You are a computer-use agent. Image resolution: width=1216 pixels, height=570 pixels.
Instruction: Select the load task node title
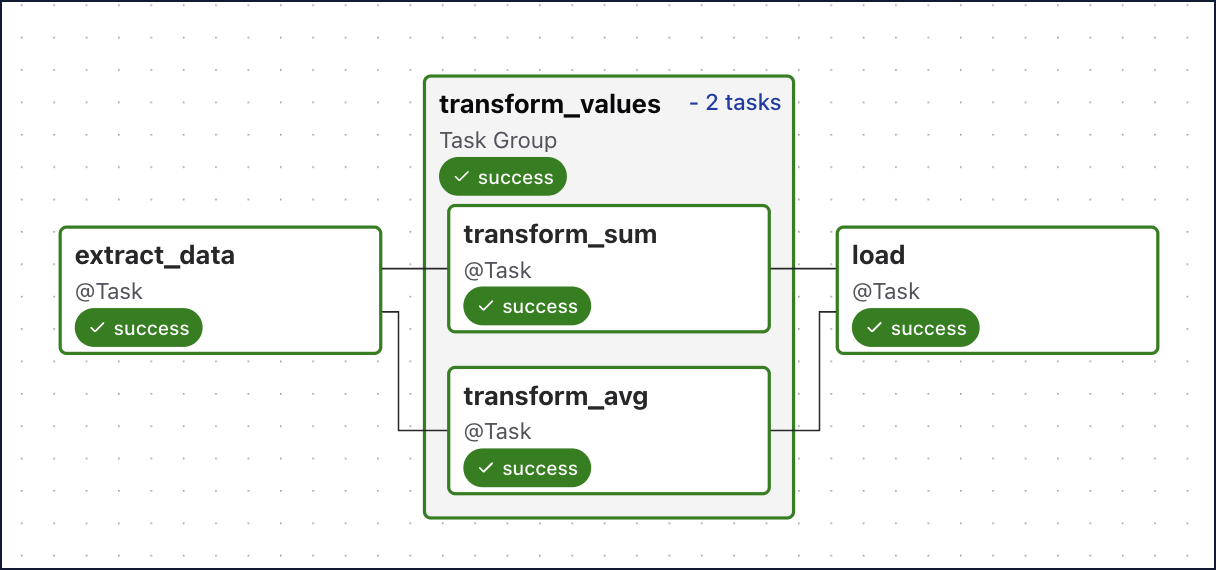tap(878, 255)
